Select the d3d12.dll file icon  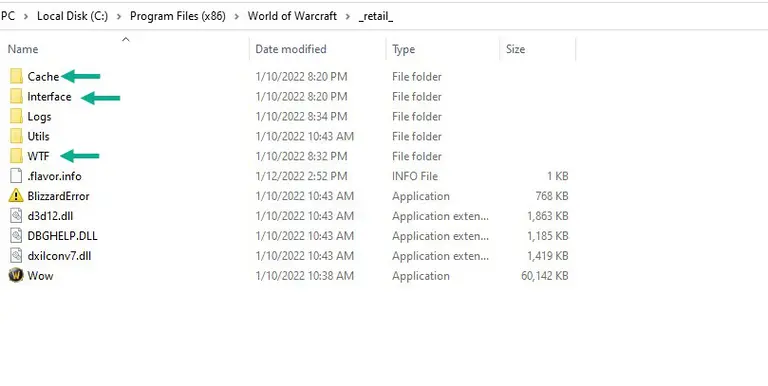16,216
